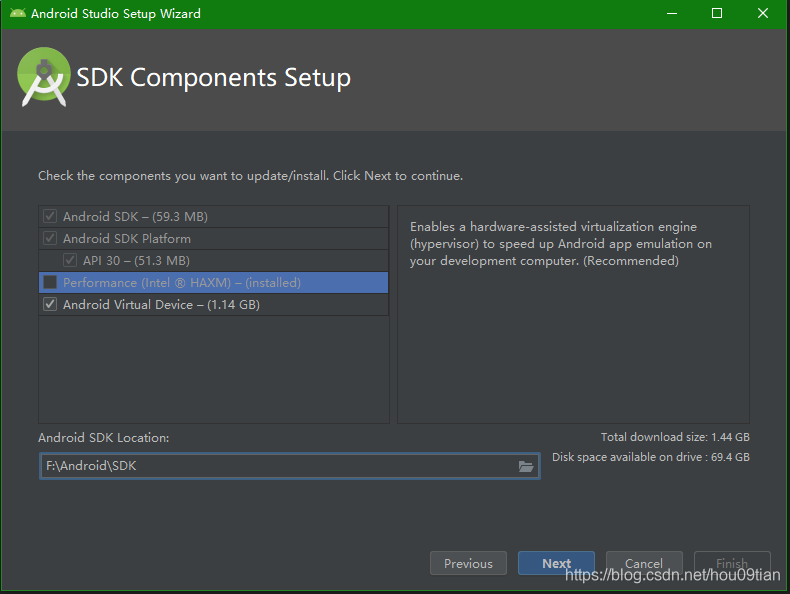Click the Android icon in title bar
The image size is (790, 594).
tap(18, 13)
